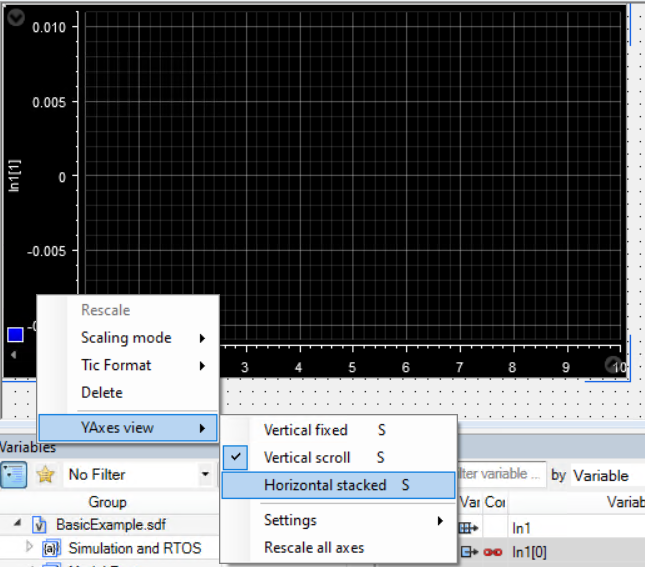Click the top-left chart collapse arrow icon
Image resolution: width=645 pixels, height=567 pixels.
pyautogui.click(x=14, y=14)
